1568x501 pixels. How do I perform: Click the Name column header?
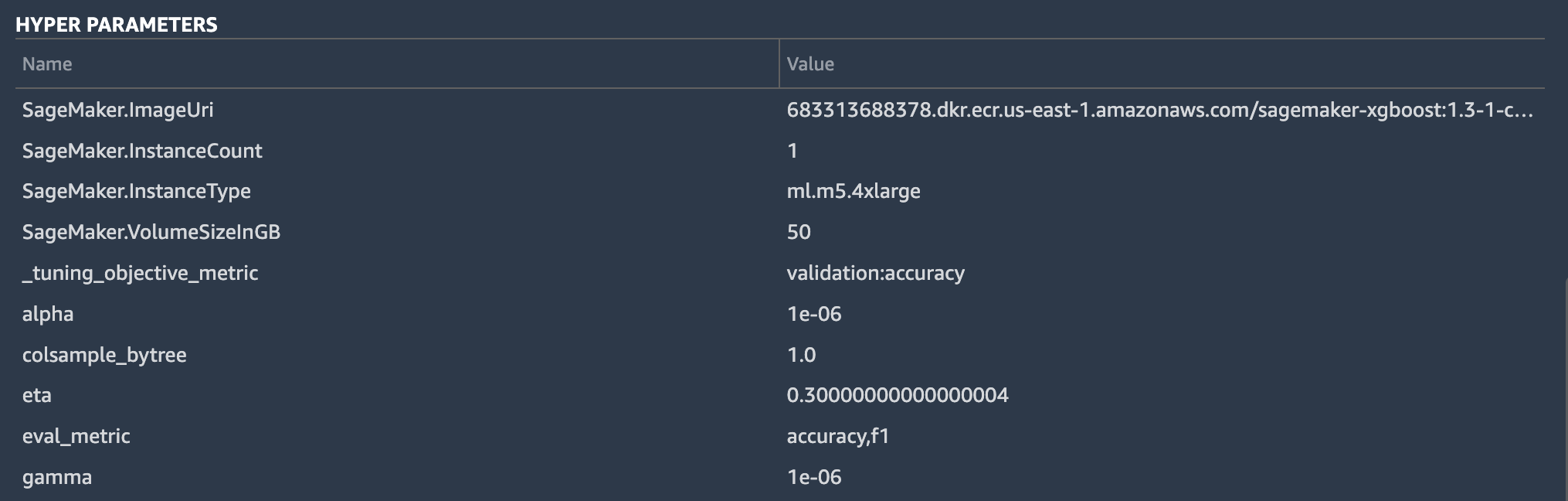(x=47, y=64)
